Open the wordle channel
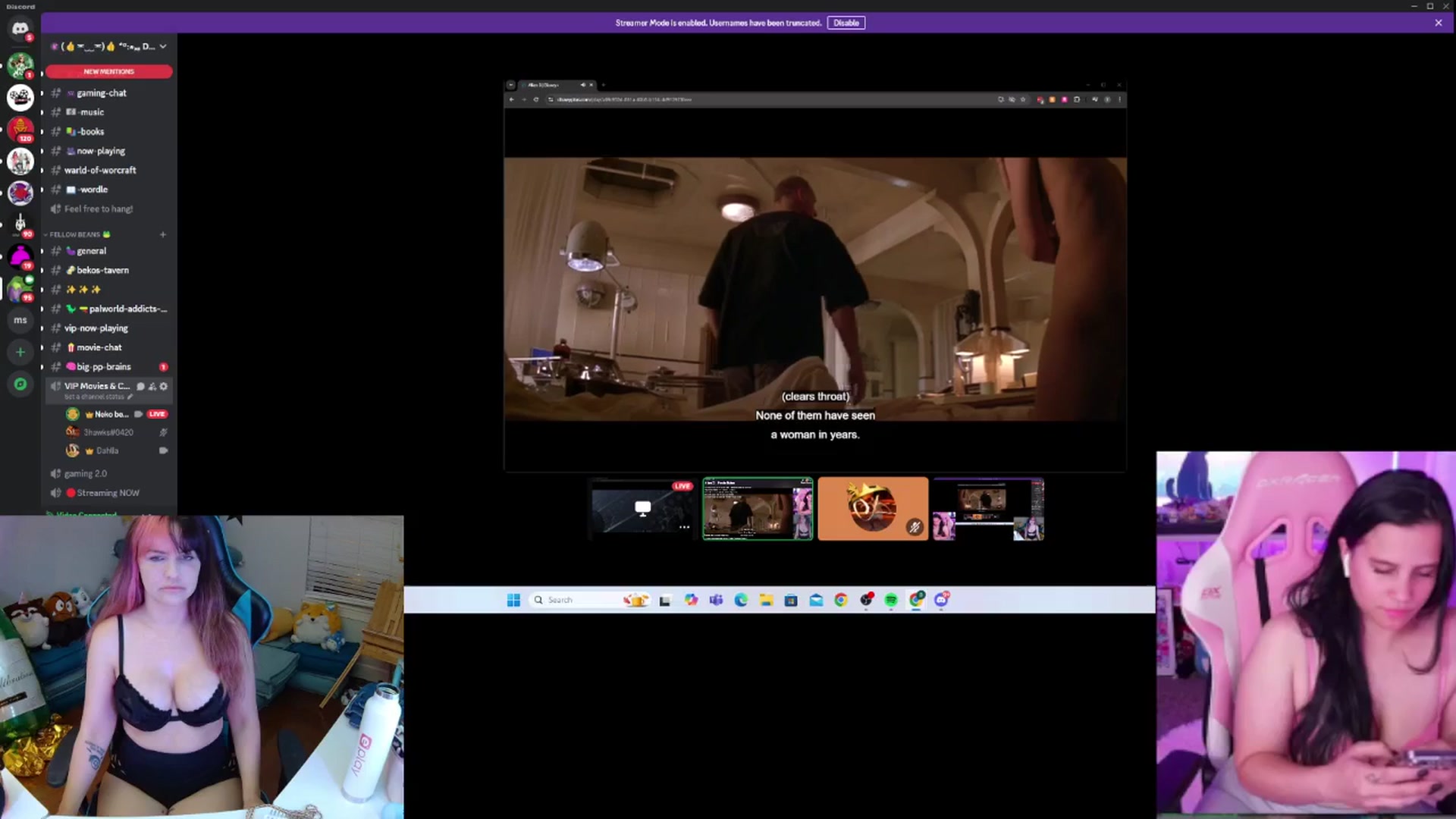 click(109, 190)
